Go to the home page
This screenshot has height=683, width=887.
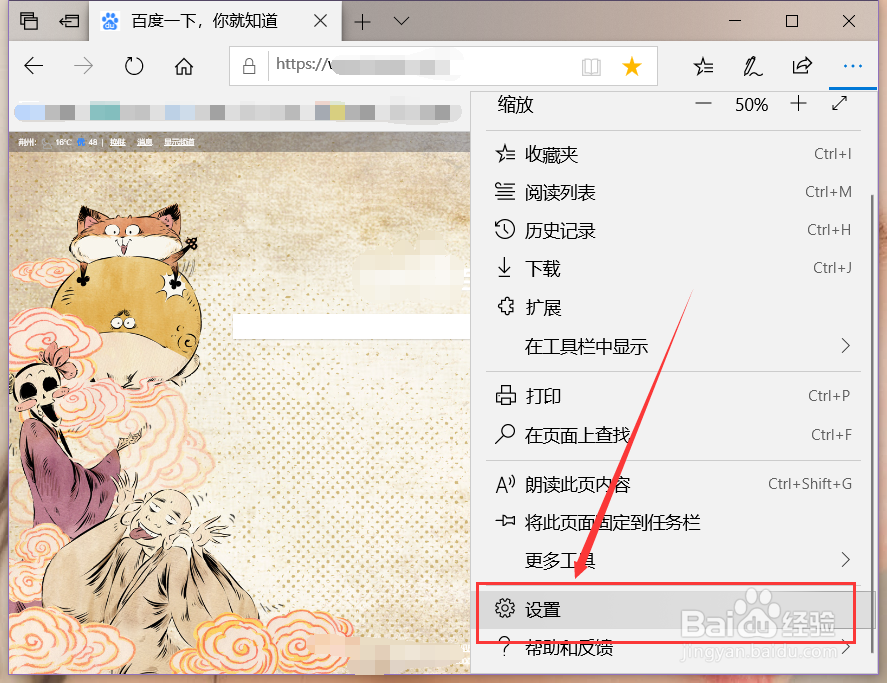click(184, 66)
